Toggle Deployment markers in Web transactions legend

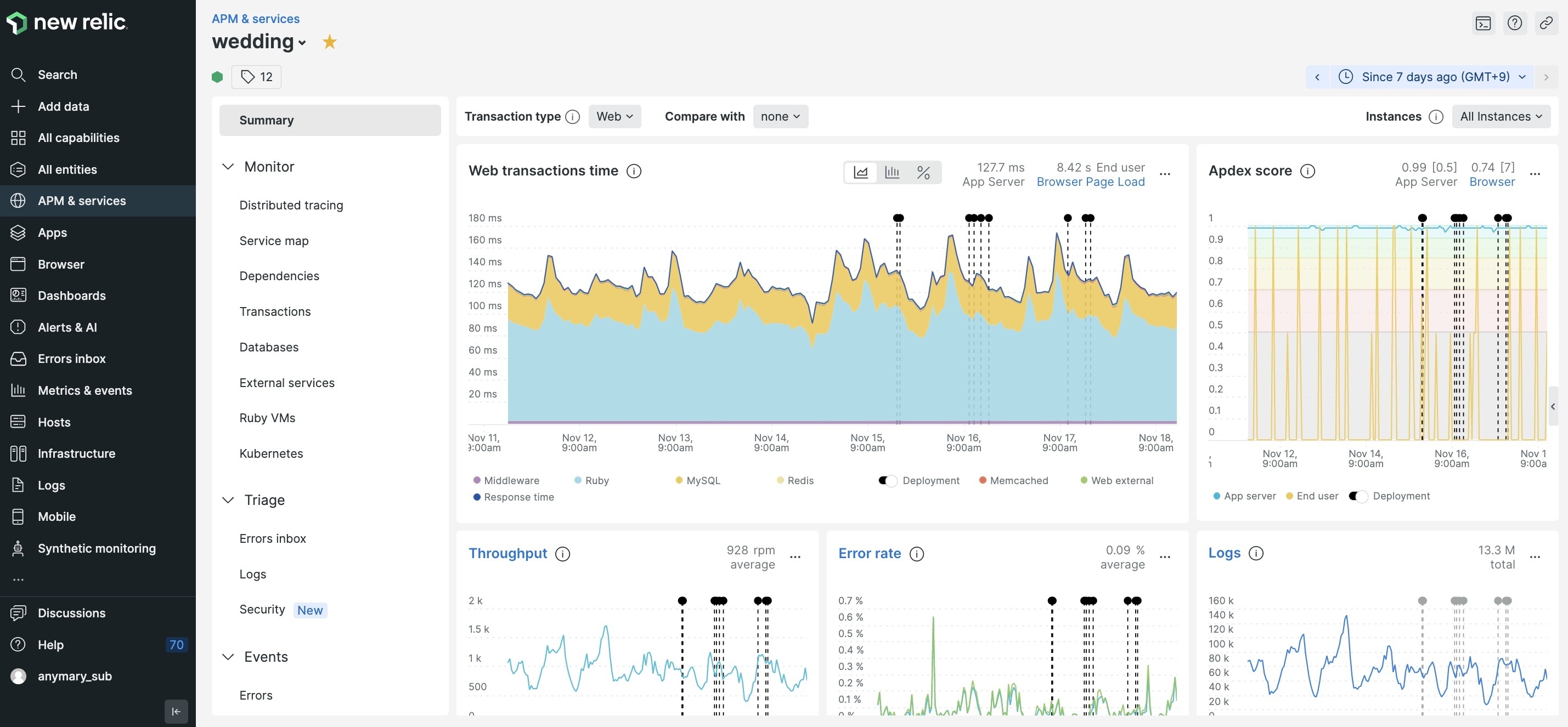coord(888,481)
